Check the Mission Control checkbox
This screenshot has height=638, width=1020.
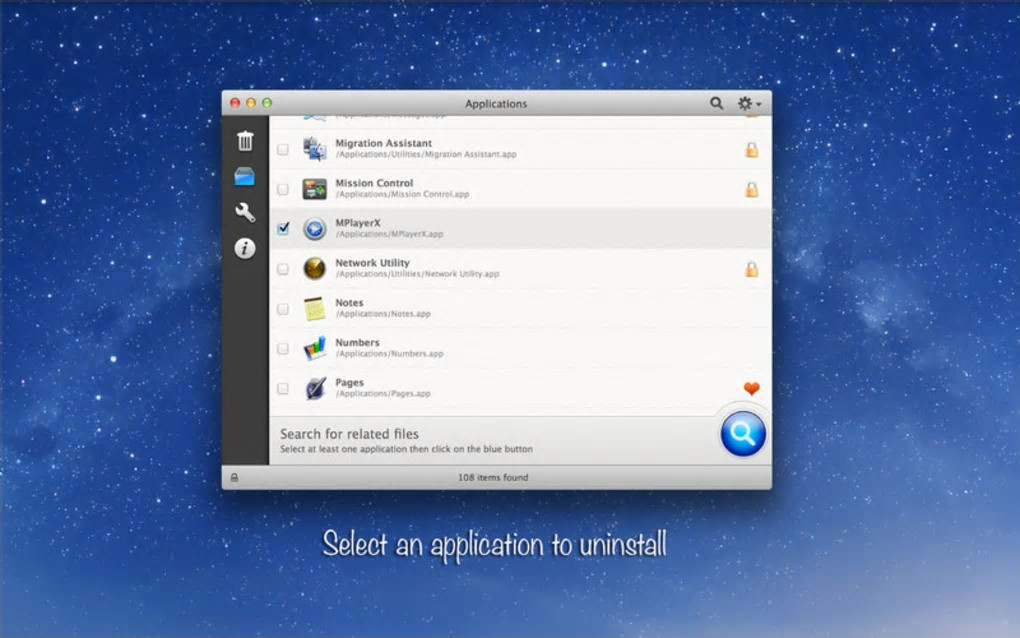click(x=283, y=189)
